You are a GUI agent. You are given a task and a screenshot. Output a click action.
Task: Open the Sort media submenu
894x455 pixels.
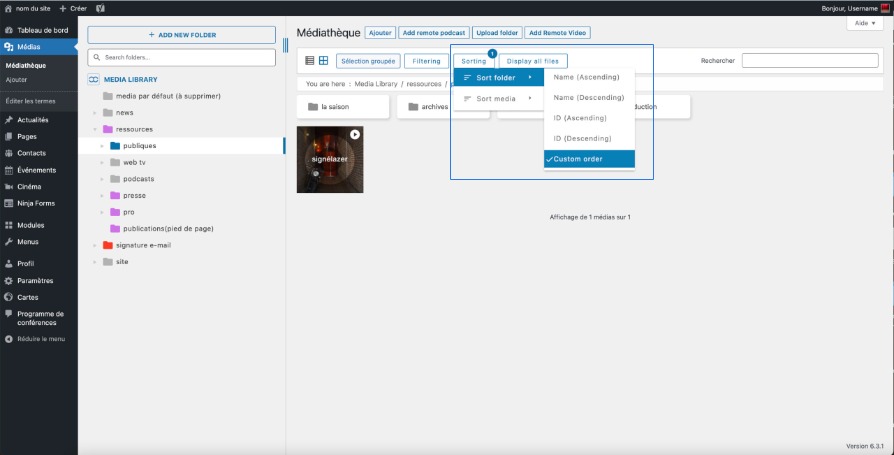(498, 98)
